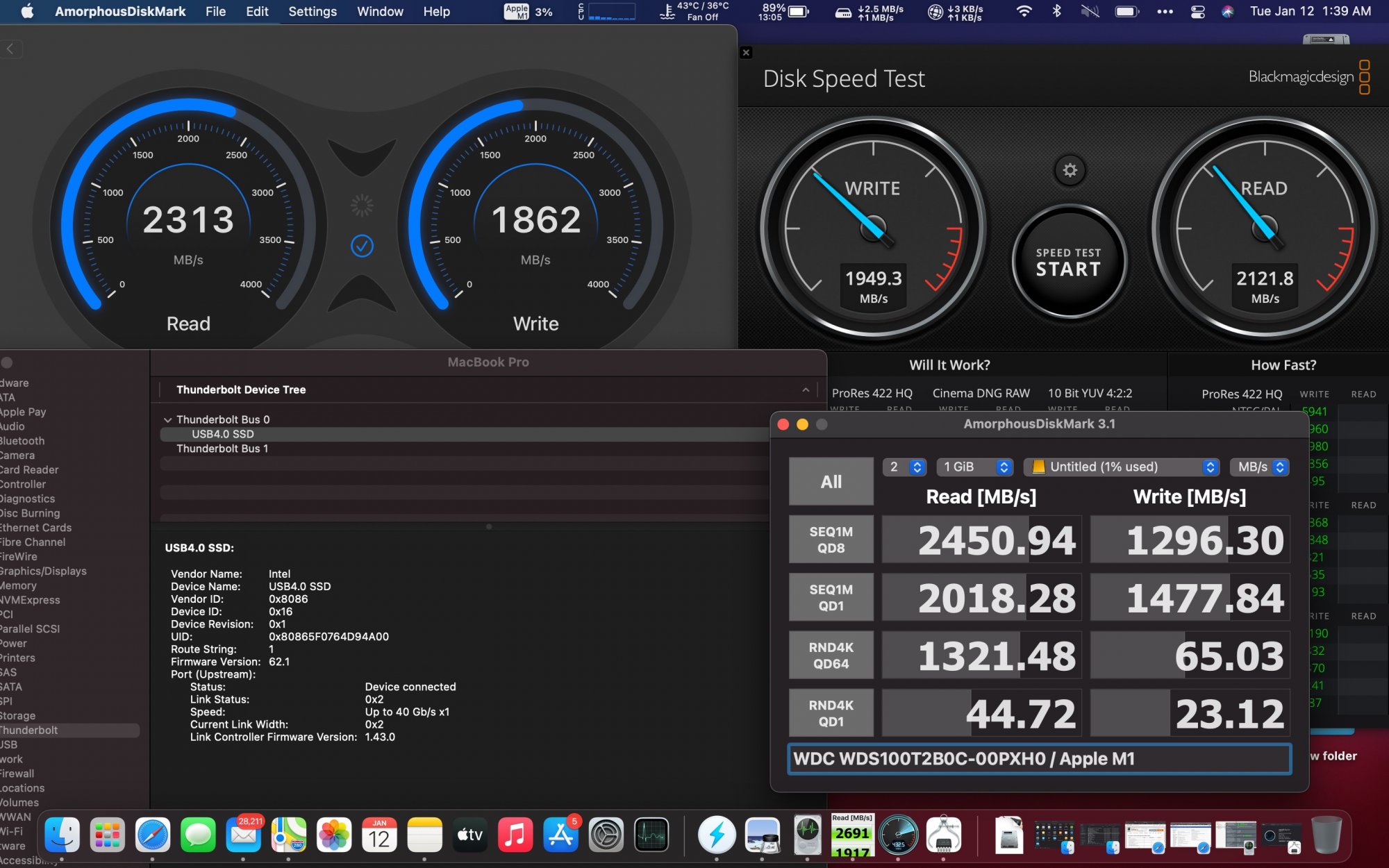Select Storage in sidebar list
This screenshot has height=868, width=1389.
(x=17, y=715)
